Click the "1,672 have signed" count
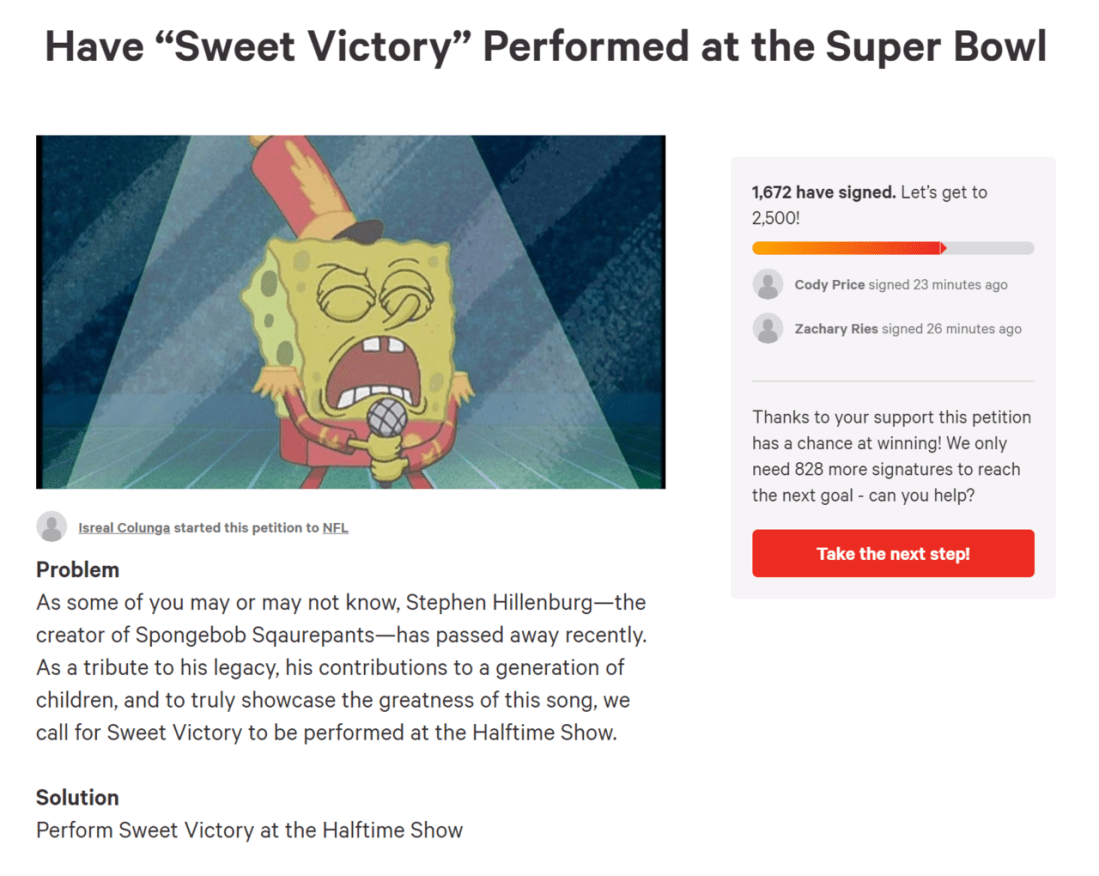1099x876 pixels. 823,192
